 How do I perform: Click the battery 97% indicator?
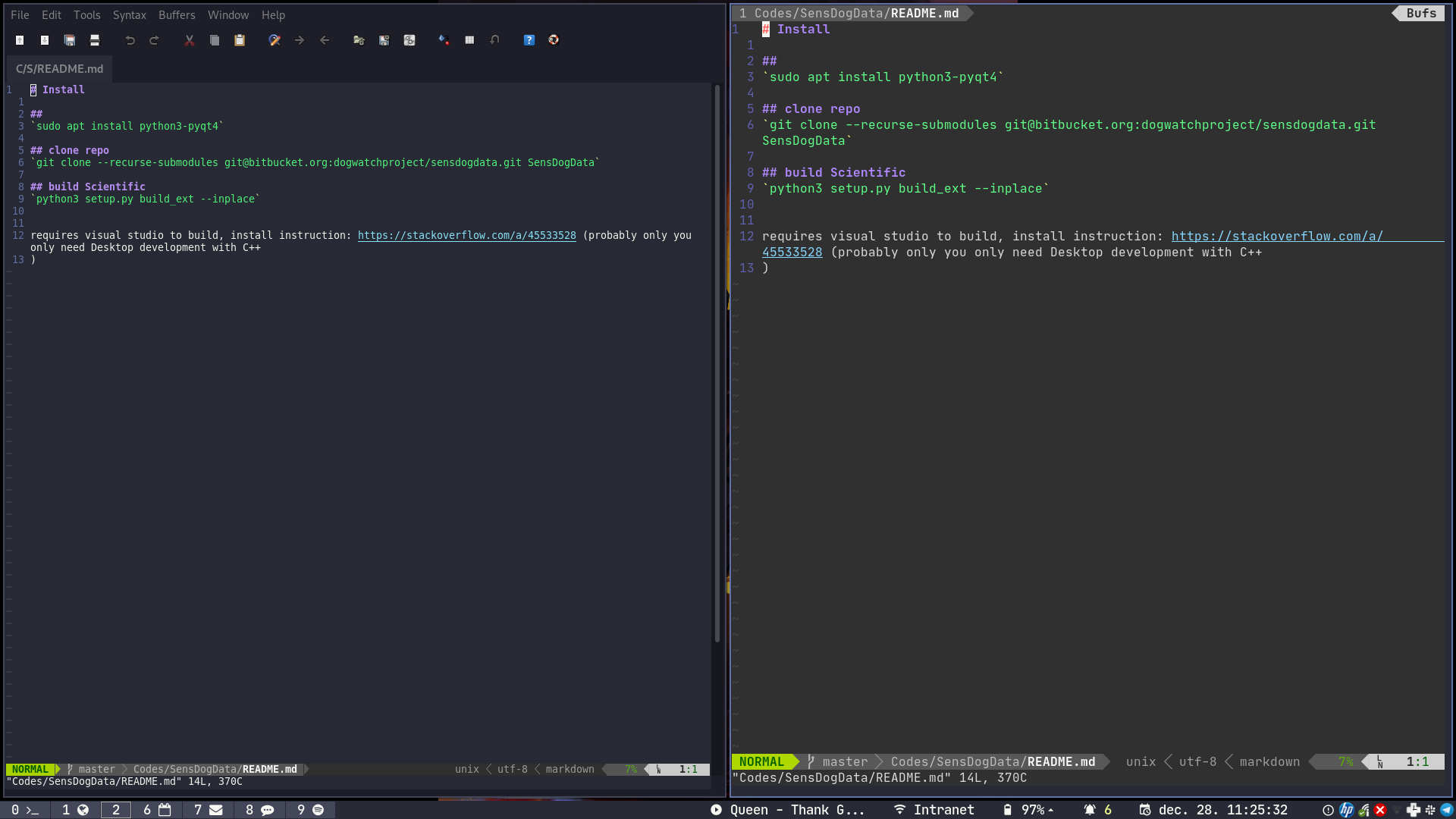coord(1028,810)
